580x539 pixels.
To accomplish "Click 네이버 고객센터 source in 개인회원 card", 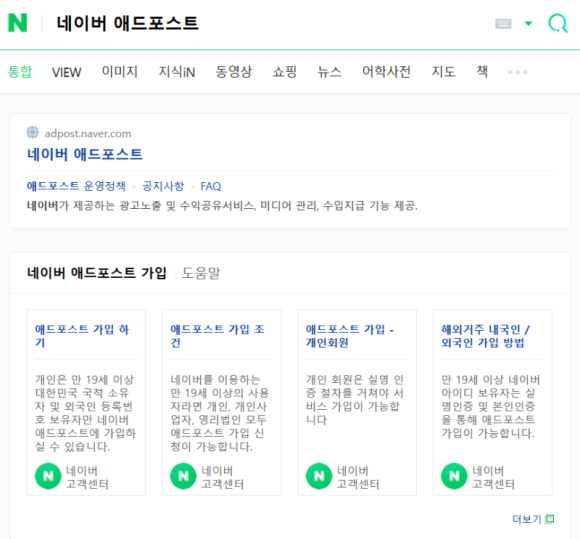I will point(358,477).
